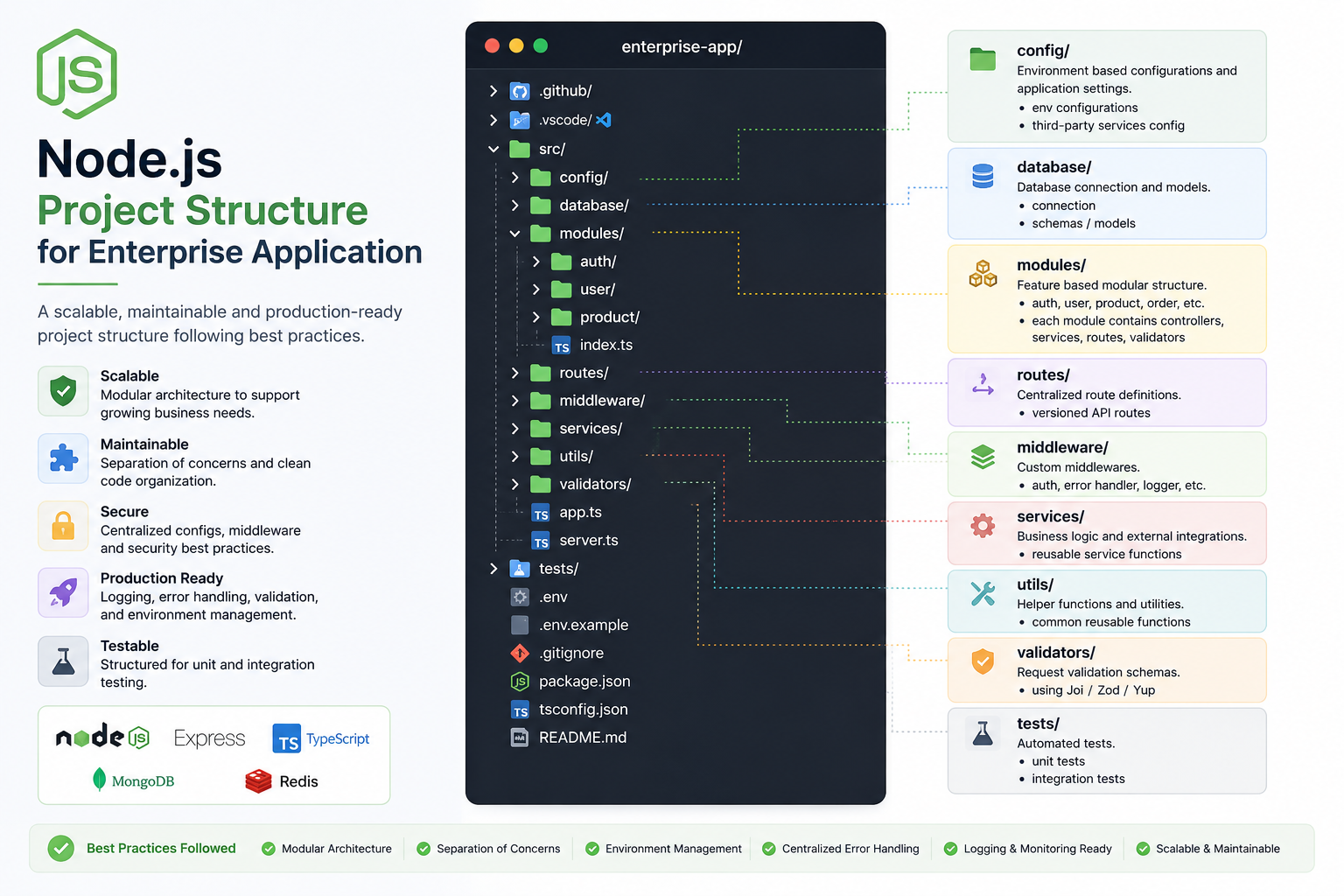Viewport: 1344px width, 896px height.
Task: Click the check mark beside Environment Management
Action: pos(592,849)
